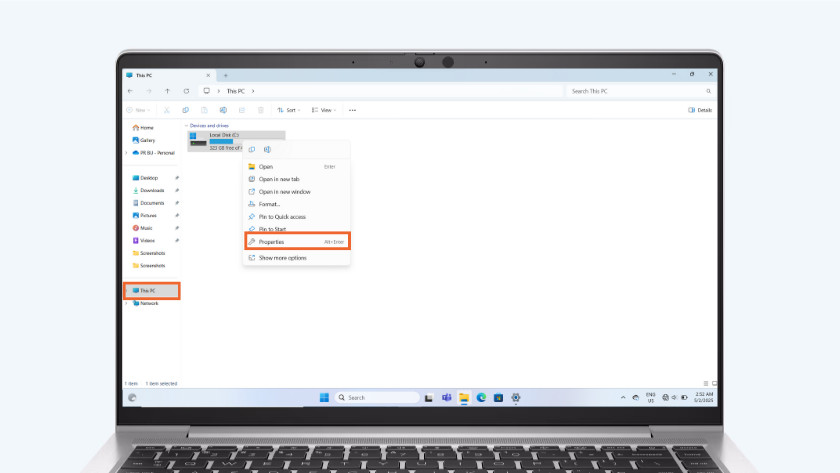Image resolution: width=840 pixels, height=473 pixels.
Task: Toggle the Details pane button
Action: 700,110
